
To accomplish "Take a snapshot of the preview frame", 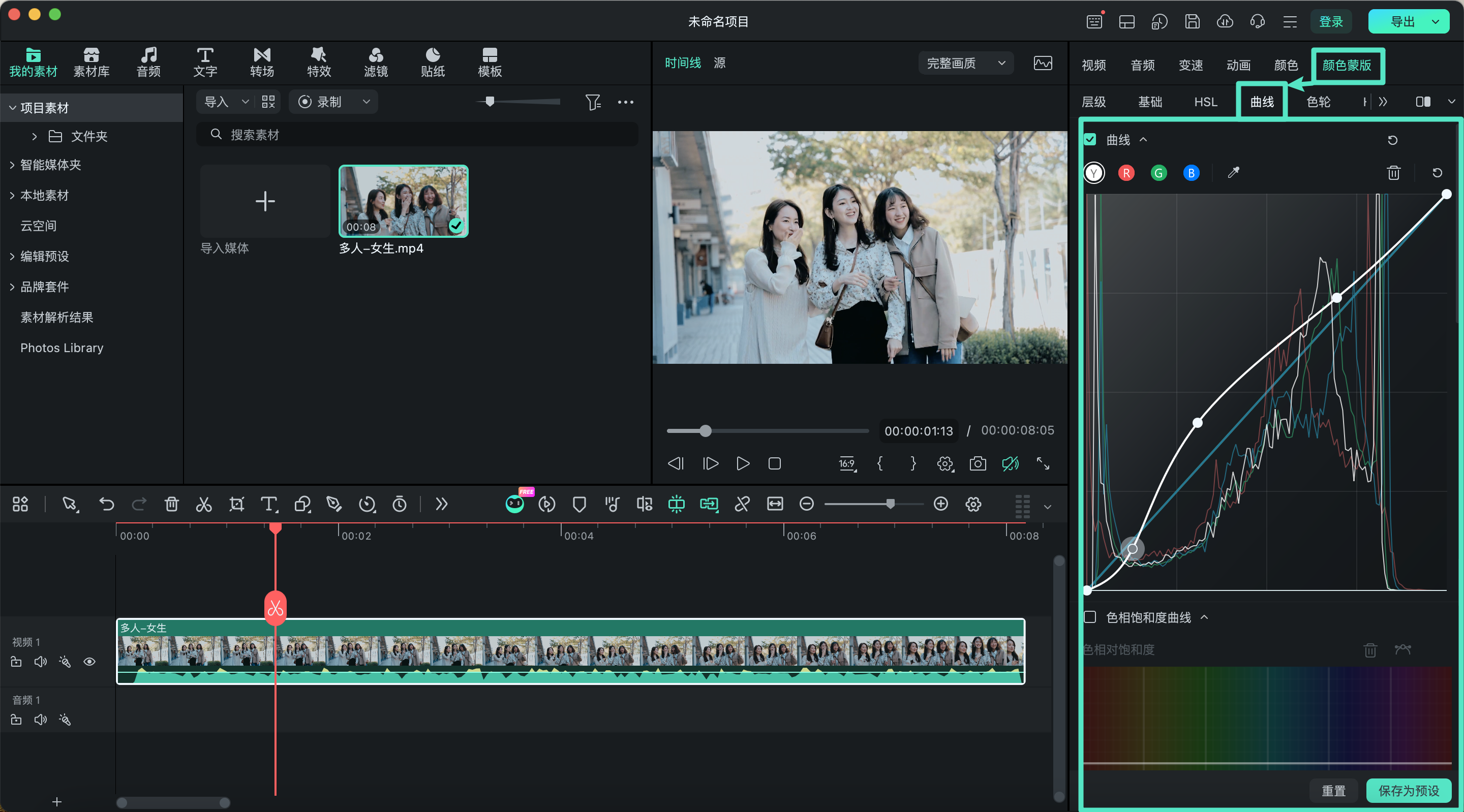I will tap(978, 464).
